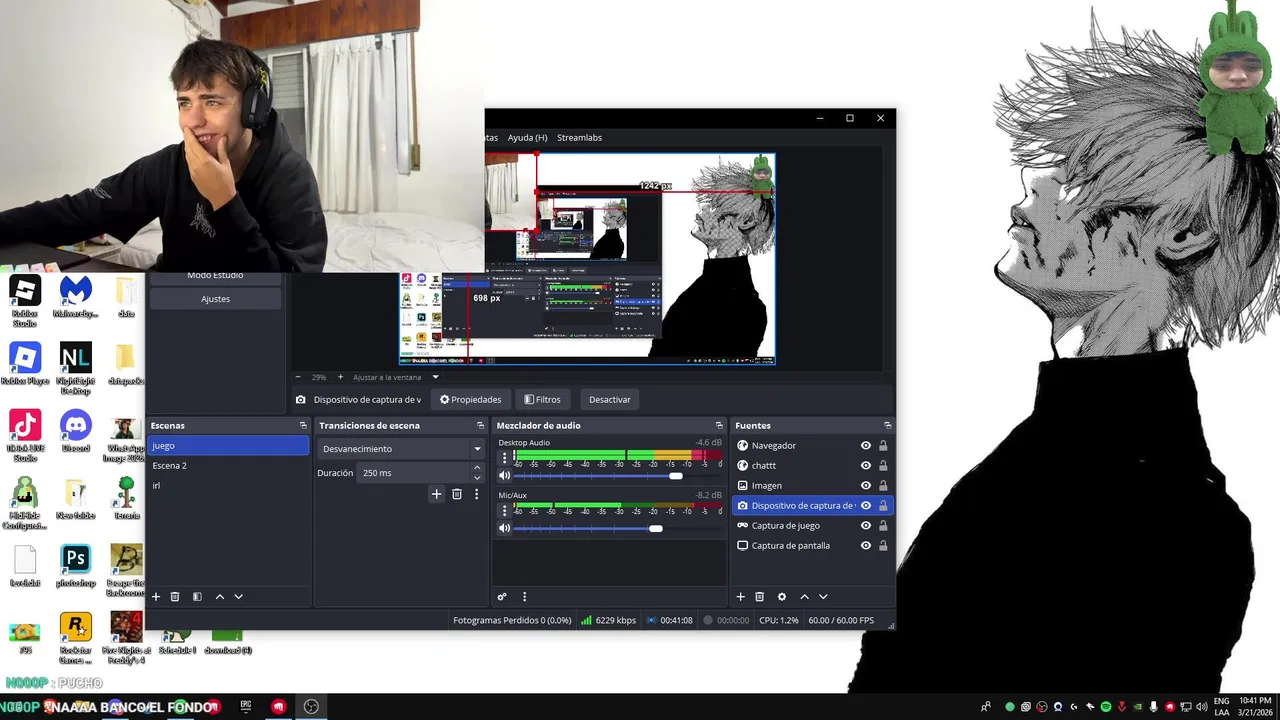Open Rockstar Games desktop shortcut

point(75,638)
